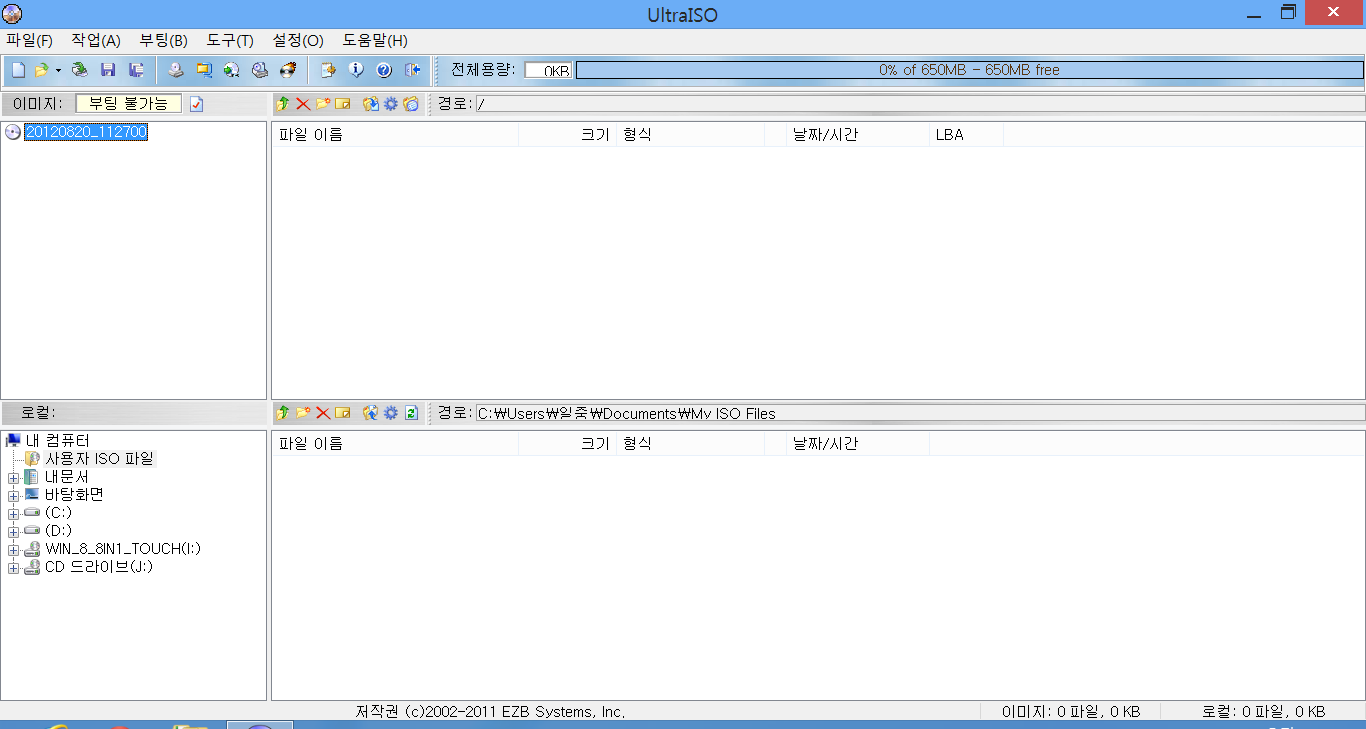Screen dimensions: 1366x729
Task: Click Up folder icon in image toolbar
Action: point(283,104)
